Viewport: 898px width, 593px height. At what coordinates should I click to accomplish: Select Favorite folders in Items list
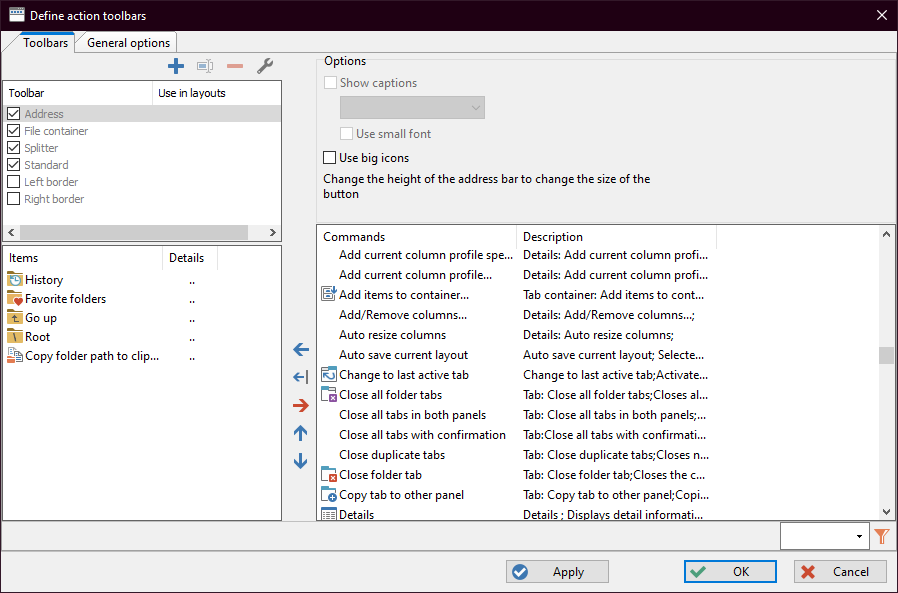pyautogui.click(x=65, y=299)
